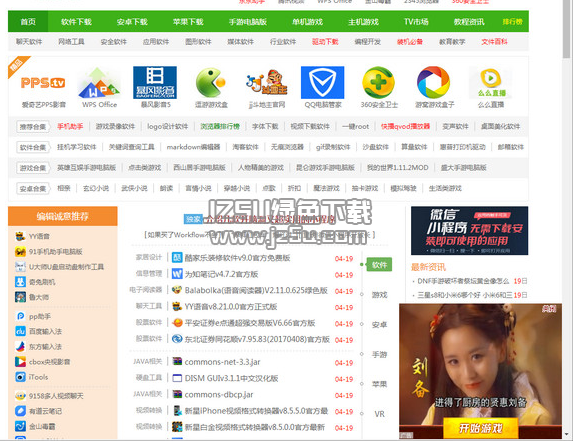The height and width of the screenshot is (444, 577).
Task: Open the 文件百科 category link
Action: pos(494,42)
